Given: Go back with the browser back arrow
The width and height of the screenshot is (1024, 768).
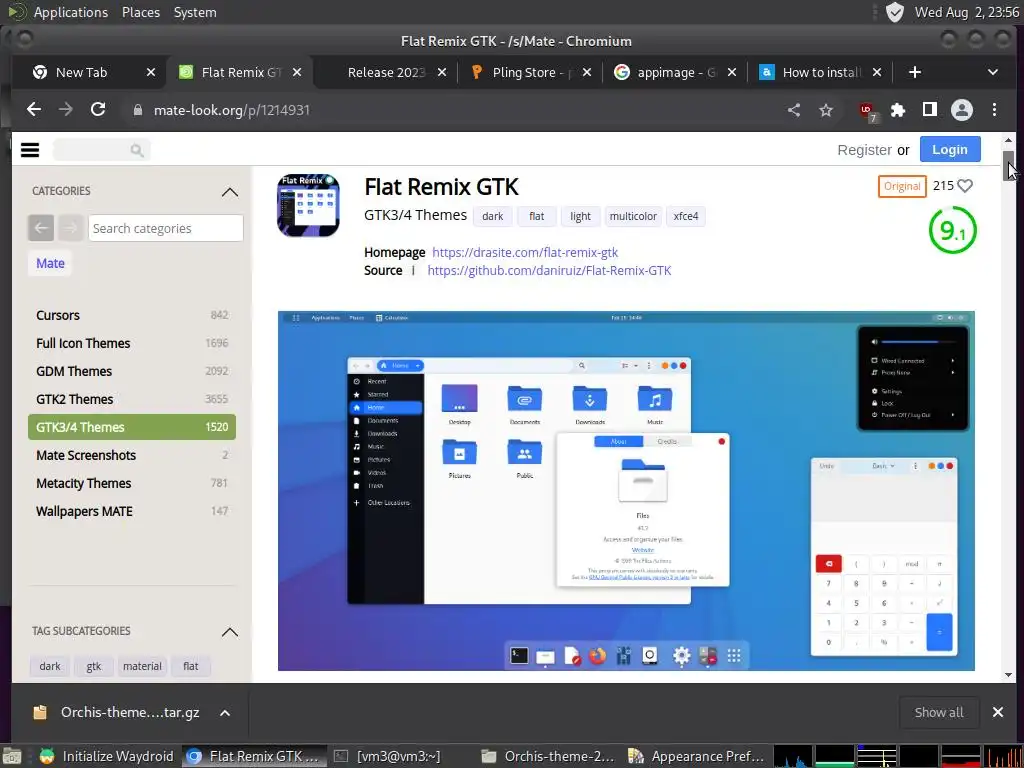Looking at the screenshot, I should [x=34, y=110].
